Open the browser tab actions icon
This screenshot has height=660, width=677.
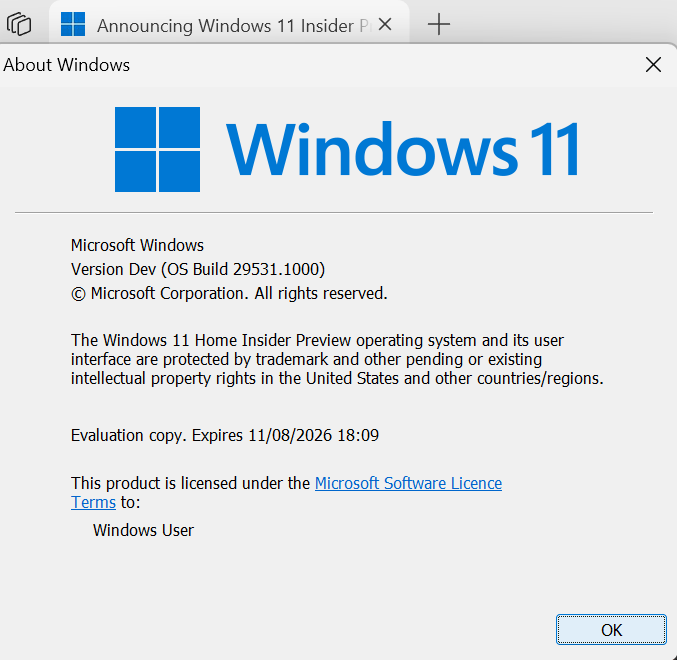(19, 24)
